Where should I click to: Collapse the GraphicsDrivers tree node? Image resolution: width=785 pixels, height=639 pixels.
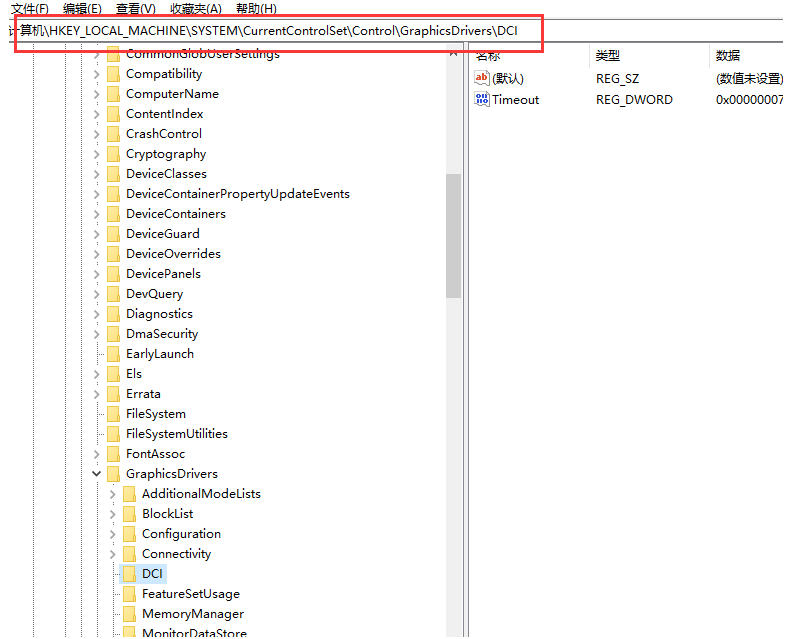click(97, 474)
